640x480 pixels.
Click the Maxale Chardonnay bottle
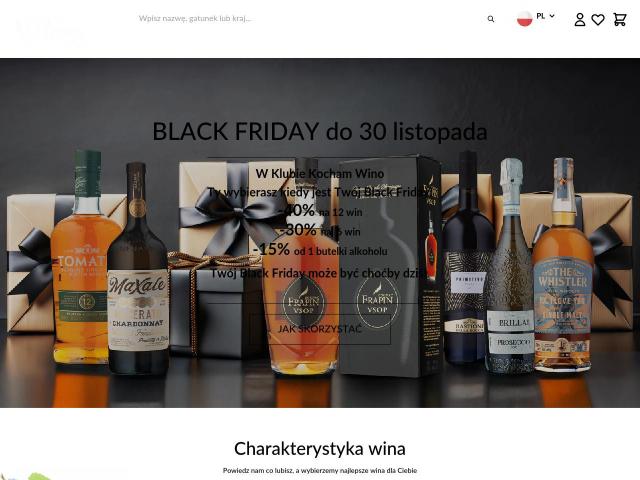pyautogui.click(x=138, y=269)
